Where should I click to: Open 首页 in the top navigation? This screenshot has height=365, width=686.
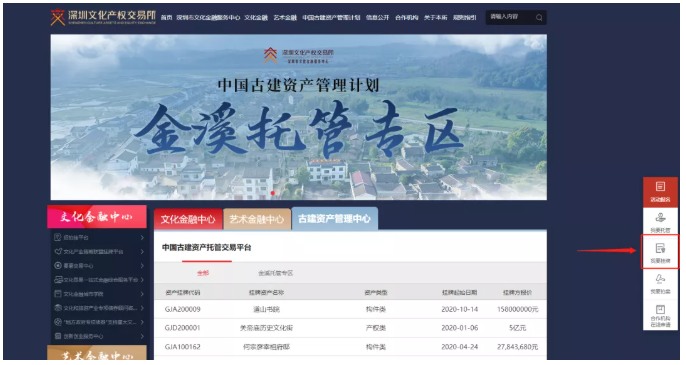pos(166,18)
